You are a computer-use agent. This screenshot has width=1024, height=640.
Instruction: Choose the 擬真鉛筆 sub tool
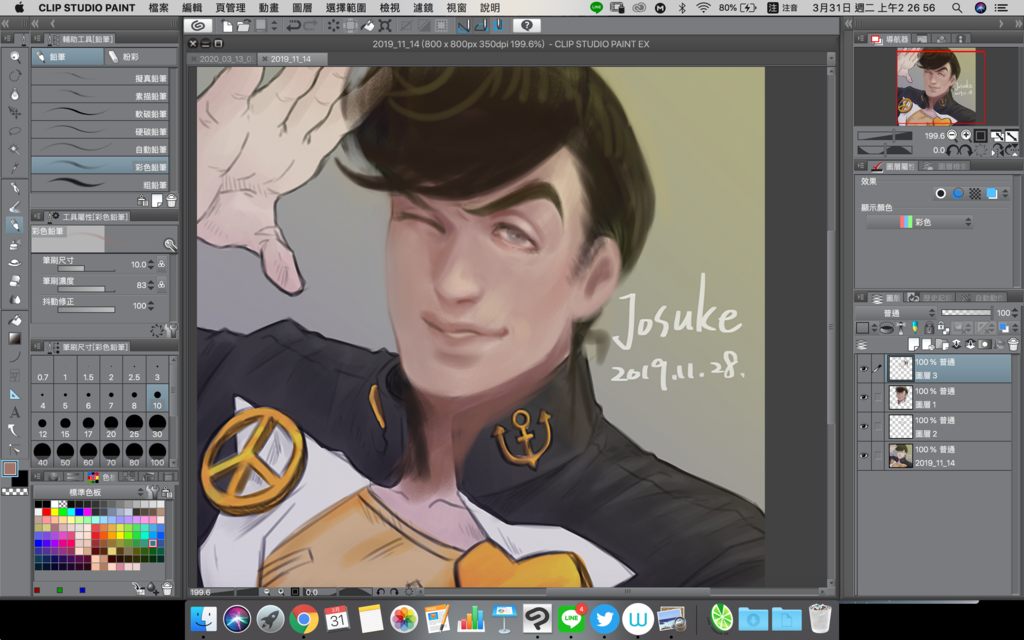(100, 78)
